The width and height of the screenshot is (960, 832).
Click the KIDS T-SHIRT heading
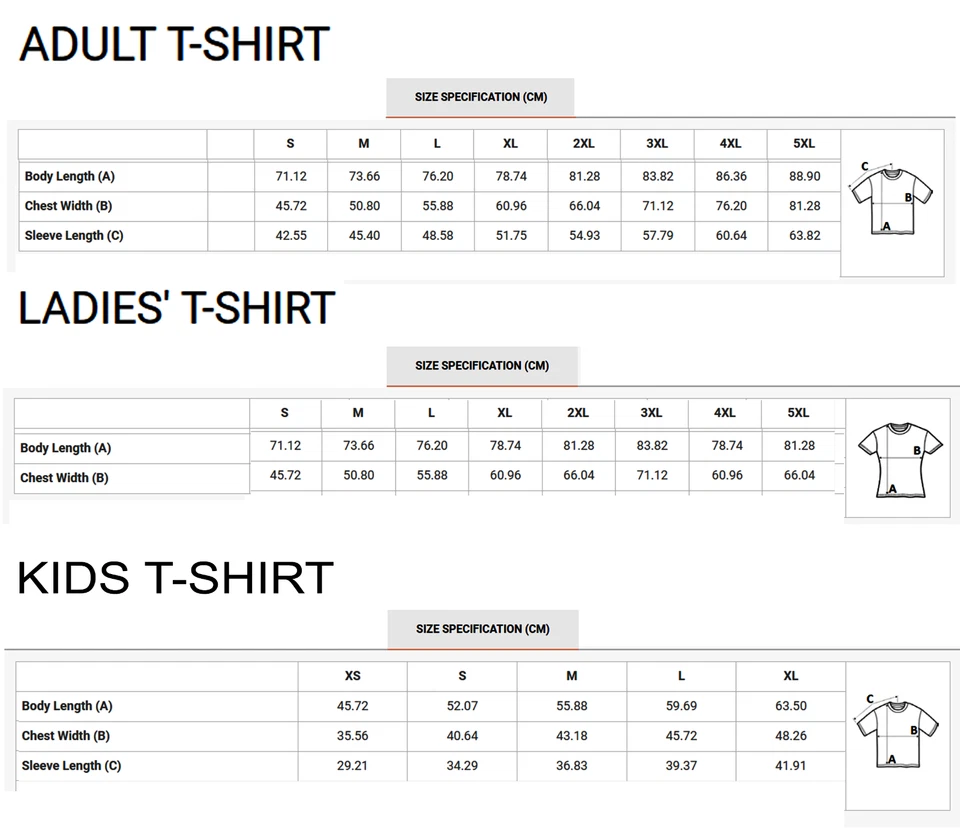tap(175, 578)
